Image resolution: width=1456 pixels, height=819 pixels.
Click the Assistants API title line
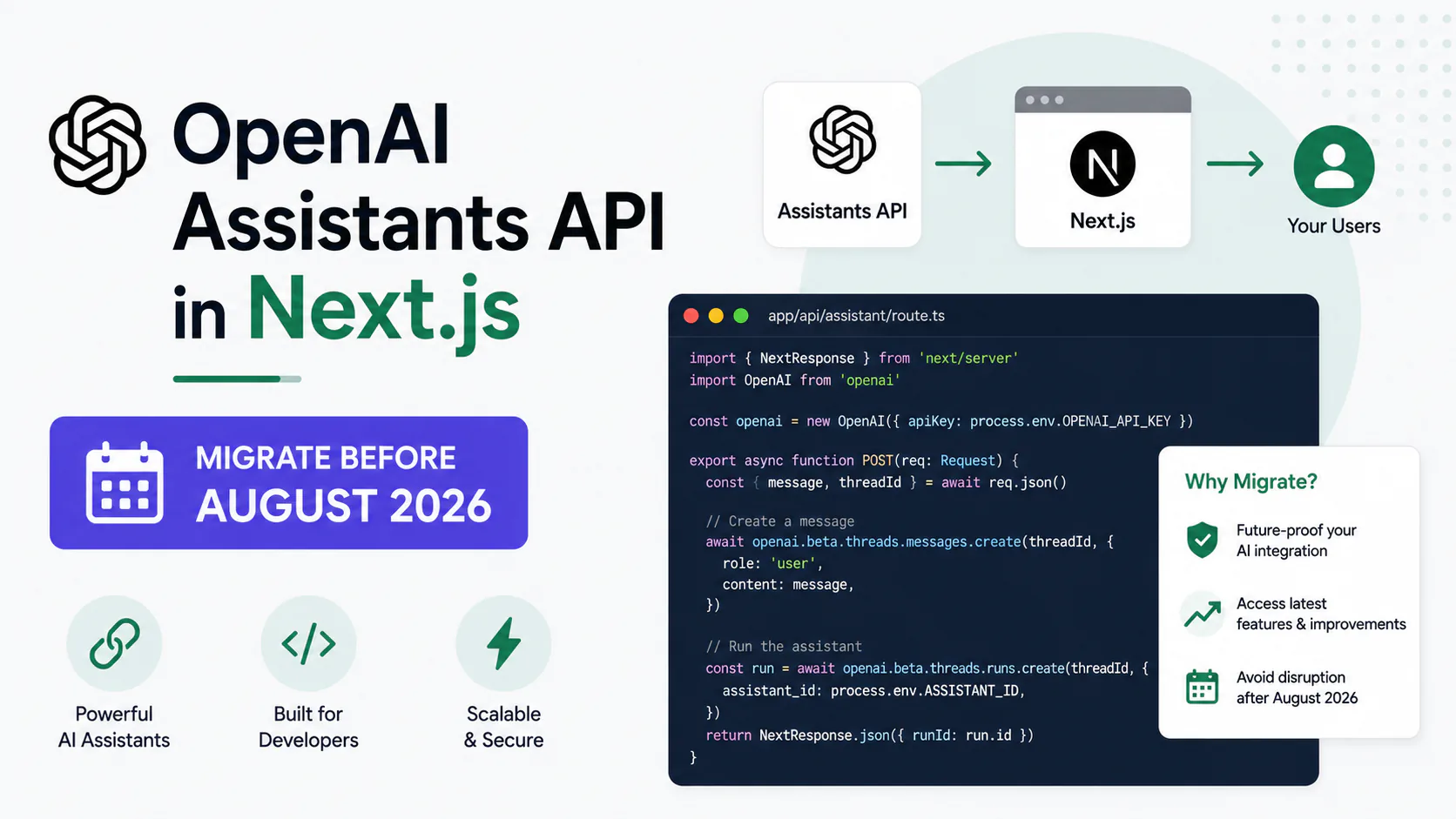tap(419, 222)
